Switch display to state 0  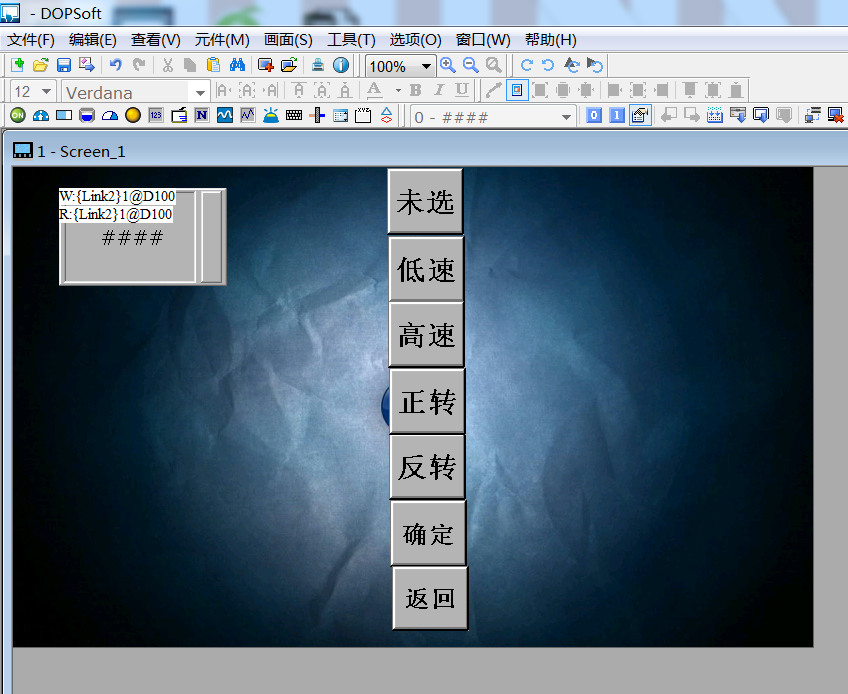point(594,116)
